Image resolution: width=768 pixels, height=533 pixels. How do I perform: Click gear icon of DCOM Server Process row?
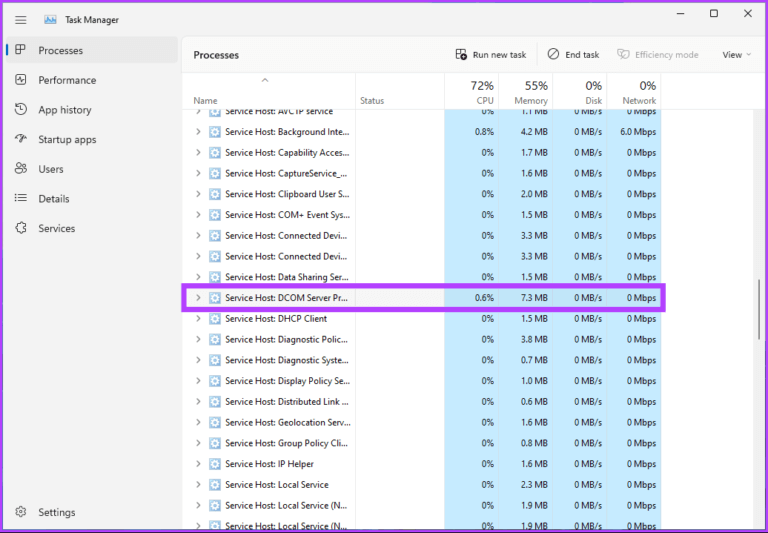click(215, 298)
